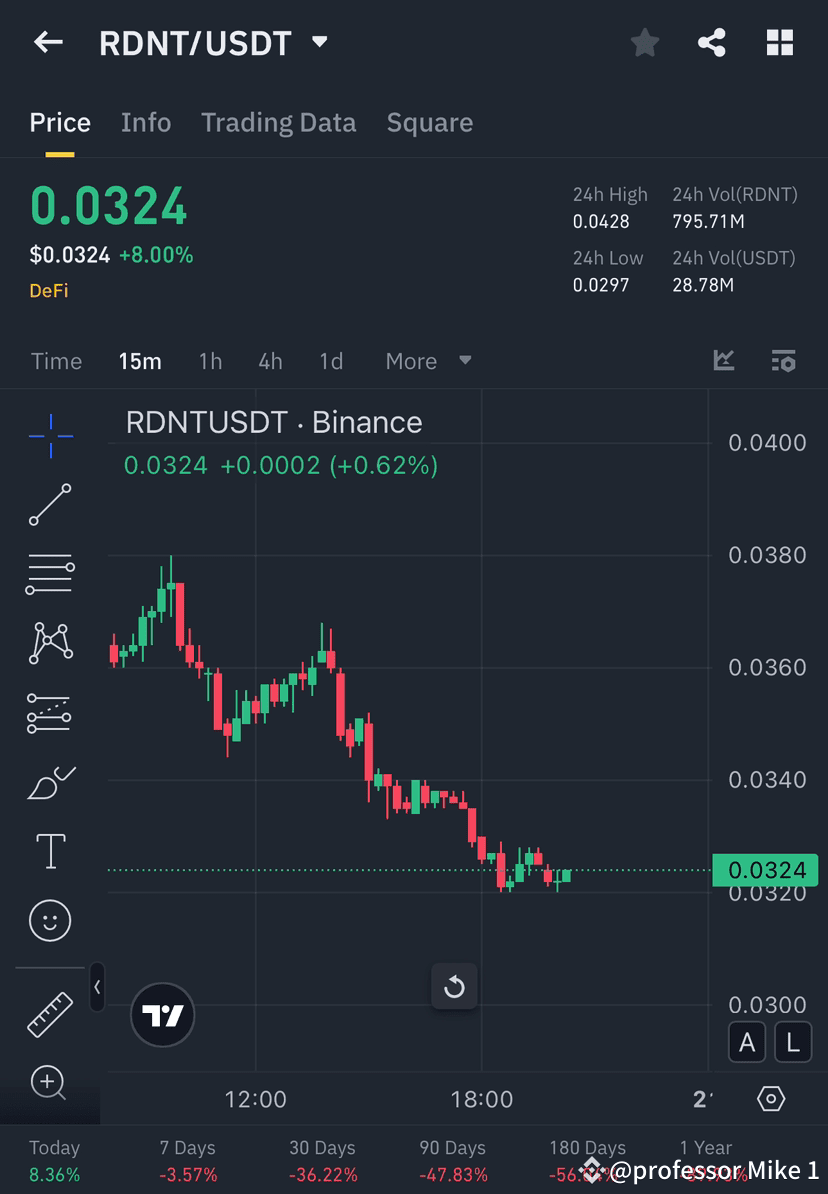Open the parallel lines drawing tool
Viewport: 828px width, 1194px height.
point(50,574)
